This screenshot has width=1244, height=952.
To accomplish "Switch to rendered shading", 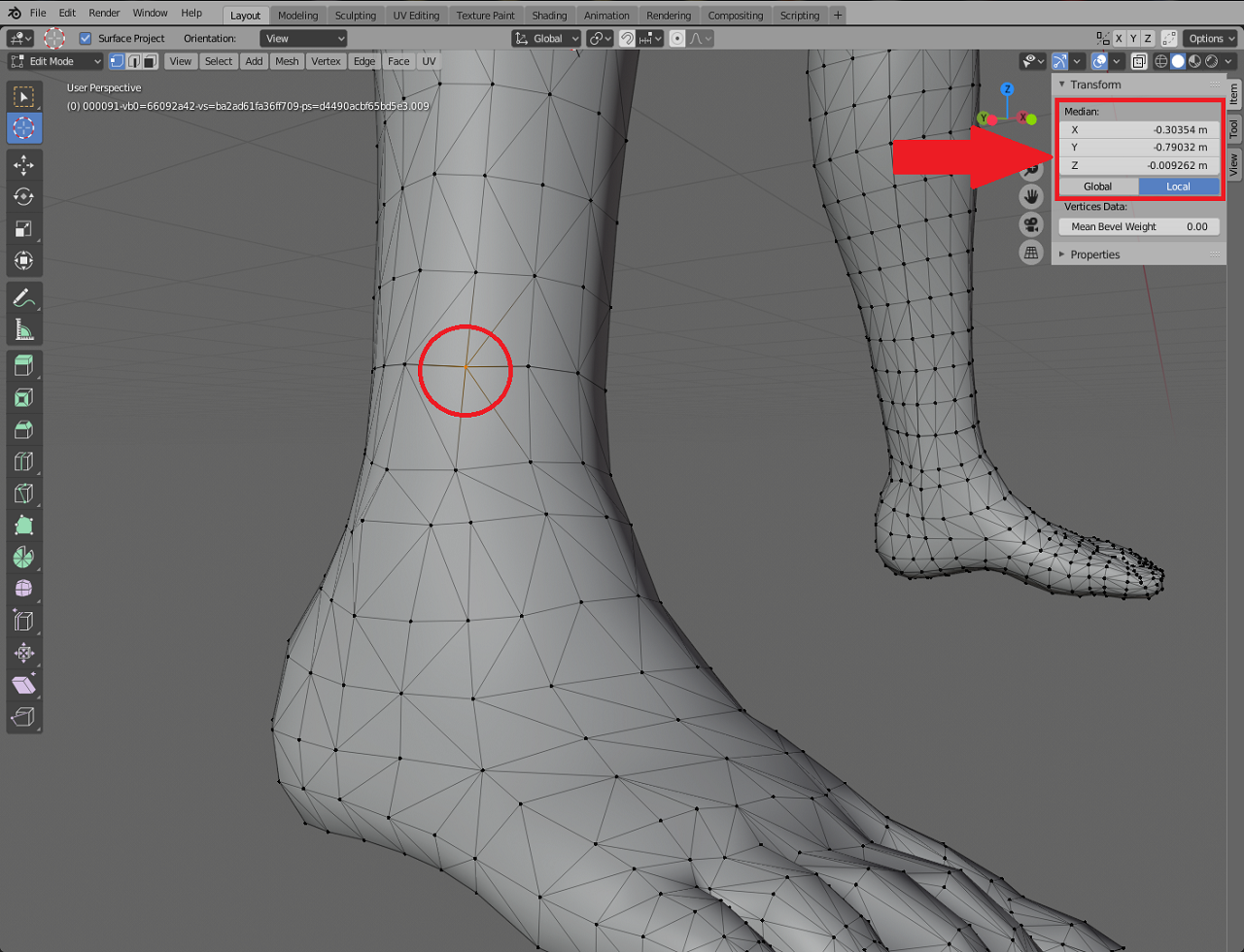I will pyautogui.click(x=1211, y=61).
